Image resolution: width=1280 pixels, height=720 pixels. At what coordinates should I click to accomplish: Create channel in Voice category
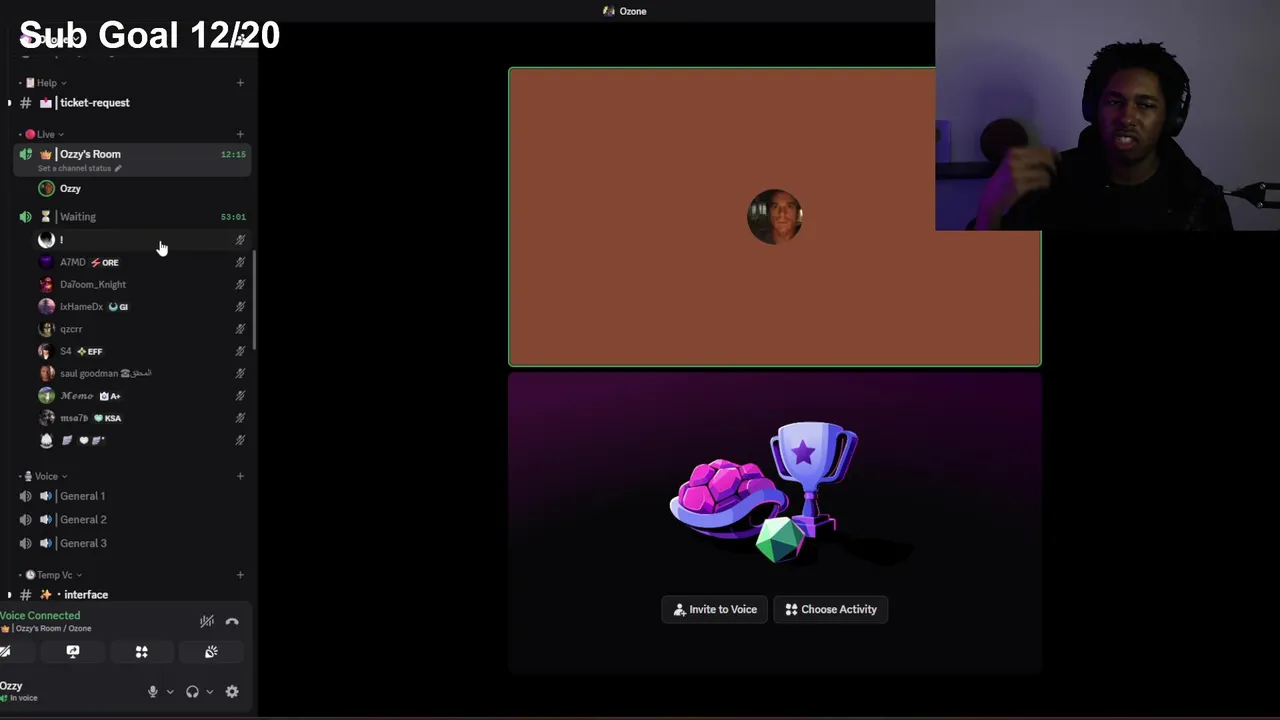click(240, 476)
